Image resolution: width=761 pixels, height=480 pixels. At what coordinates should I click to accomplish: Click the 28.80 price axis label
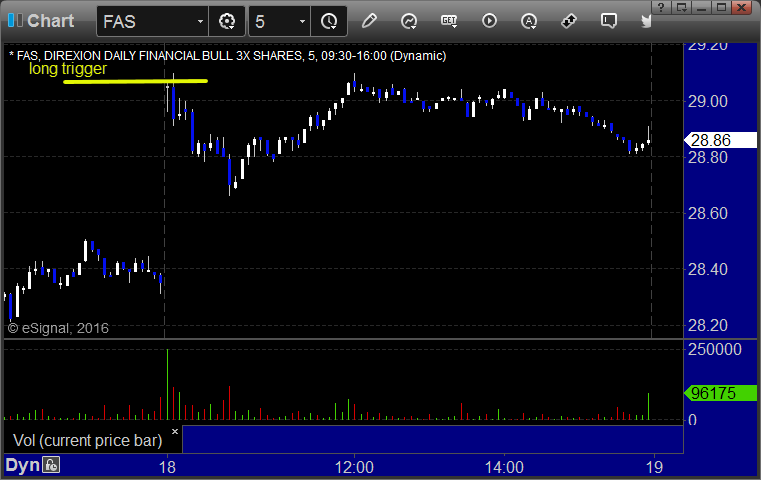tap(708, 157)
